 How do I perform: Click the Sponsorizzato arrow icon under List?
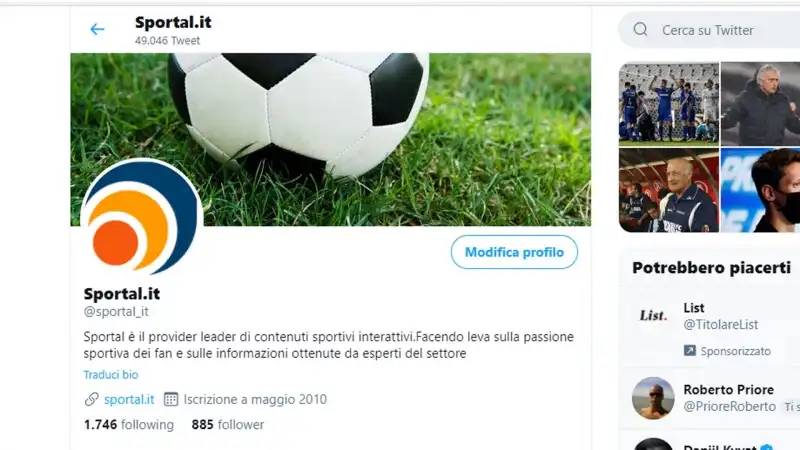click(x=690, y=351)
